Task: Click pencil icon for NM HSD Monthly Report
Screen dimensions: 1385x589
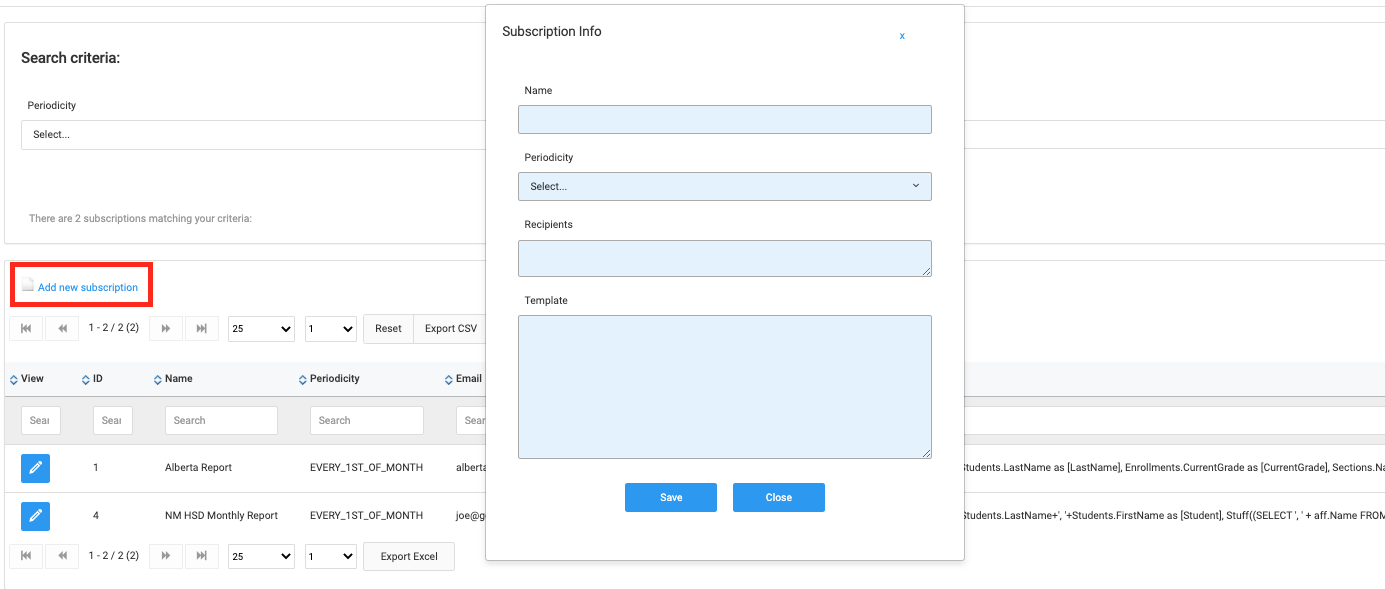Action: [35, 516]
